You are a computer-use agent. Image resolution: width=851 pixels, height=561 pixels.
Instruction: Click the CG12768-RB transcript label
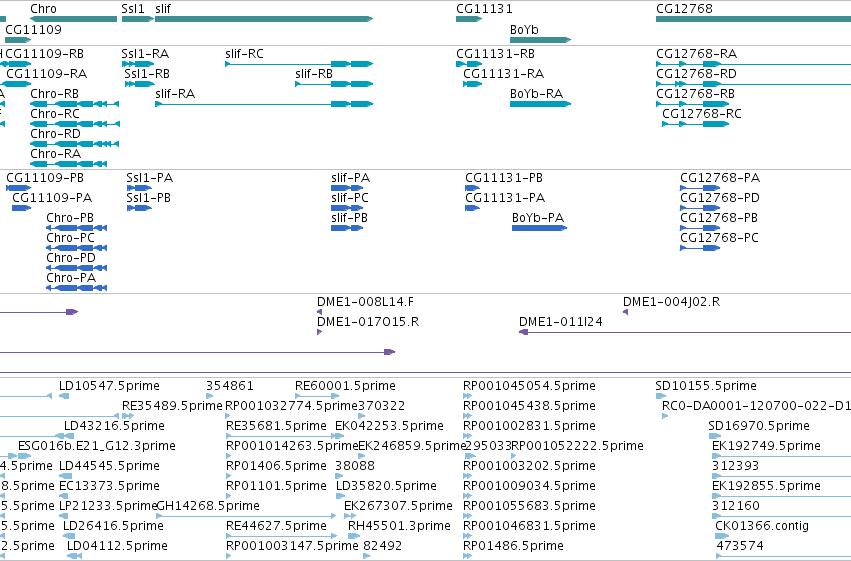[695, 94]
